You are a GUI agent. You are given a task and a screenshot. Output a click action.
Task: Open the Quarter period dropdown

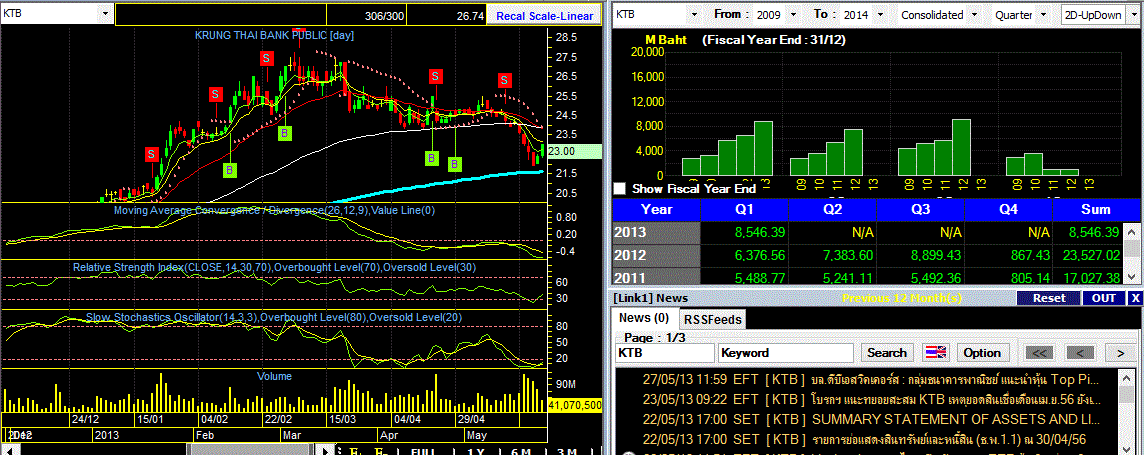[x=1044, y=14]
